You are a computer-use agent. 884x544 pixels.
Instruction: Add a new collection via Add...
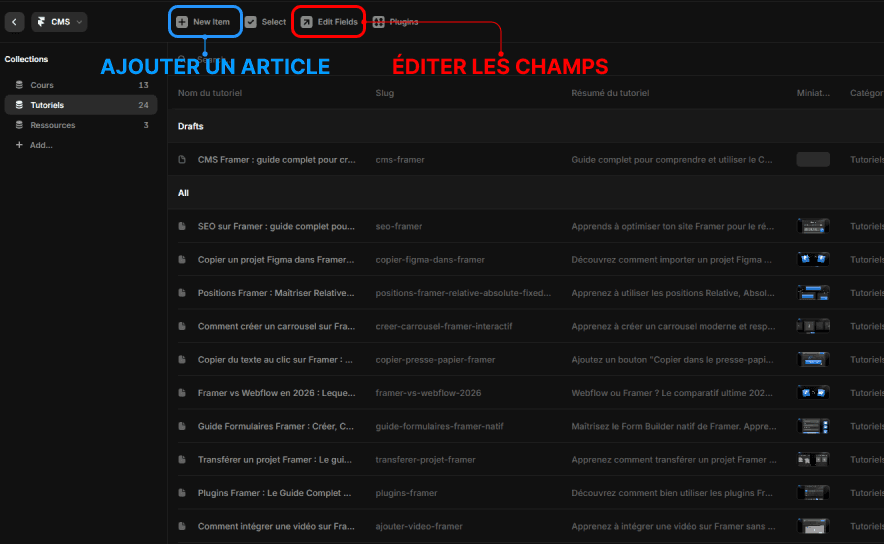(x=34, y=145)
